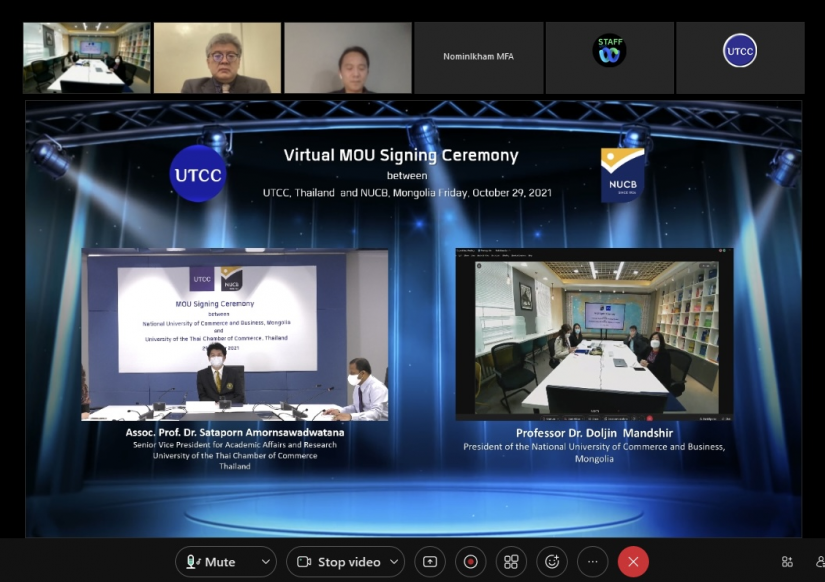Select the third participant video thumbnail
Screen dimensions: 825x582
tap(348, 58)
